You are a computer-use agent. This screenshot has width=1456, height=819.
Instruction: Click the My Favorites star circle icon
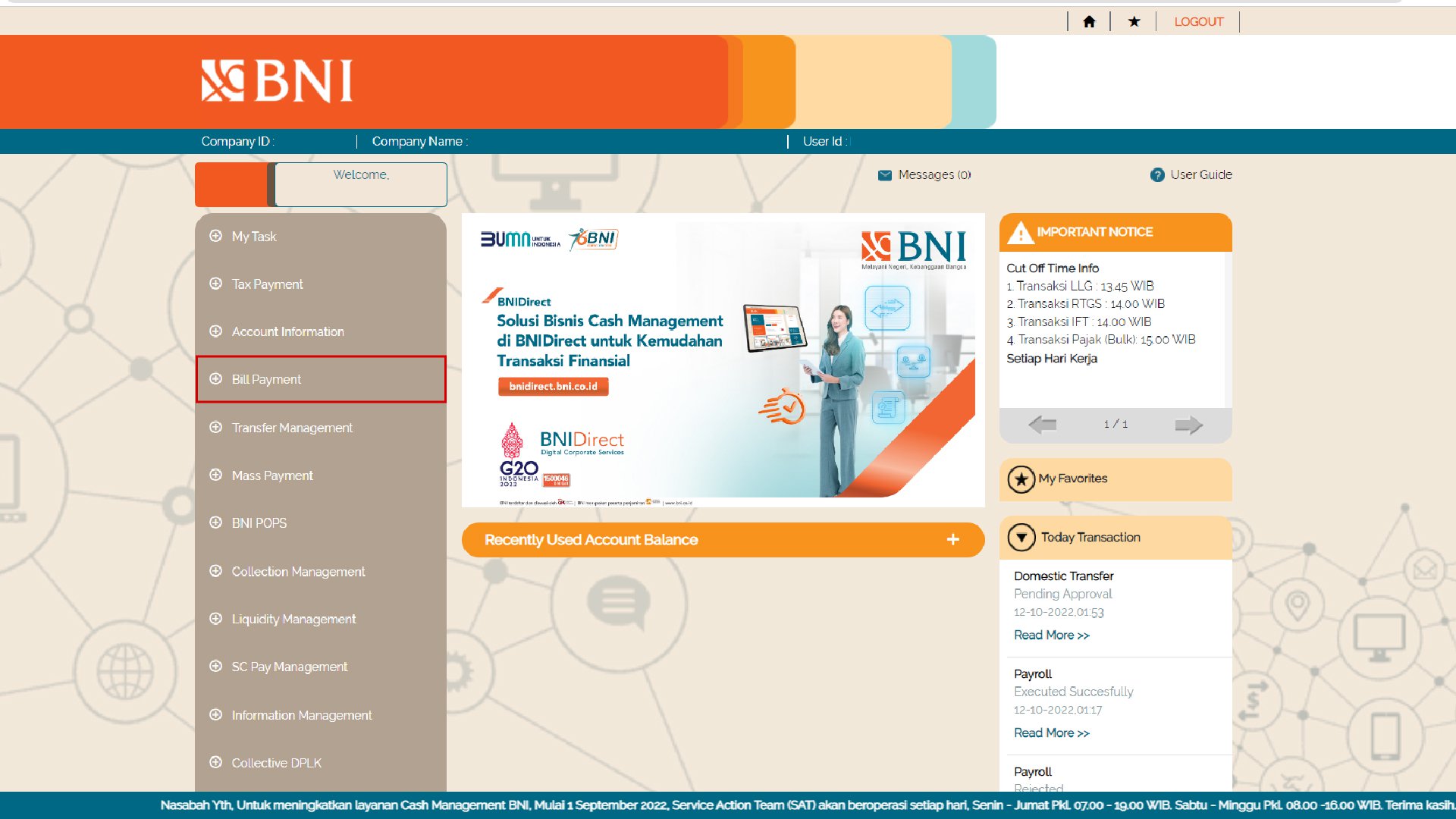(1021, 479)
